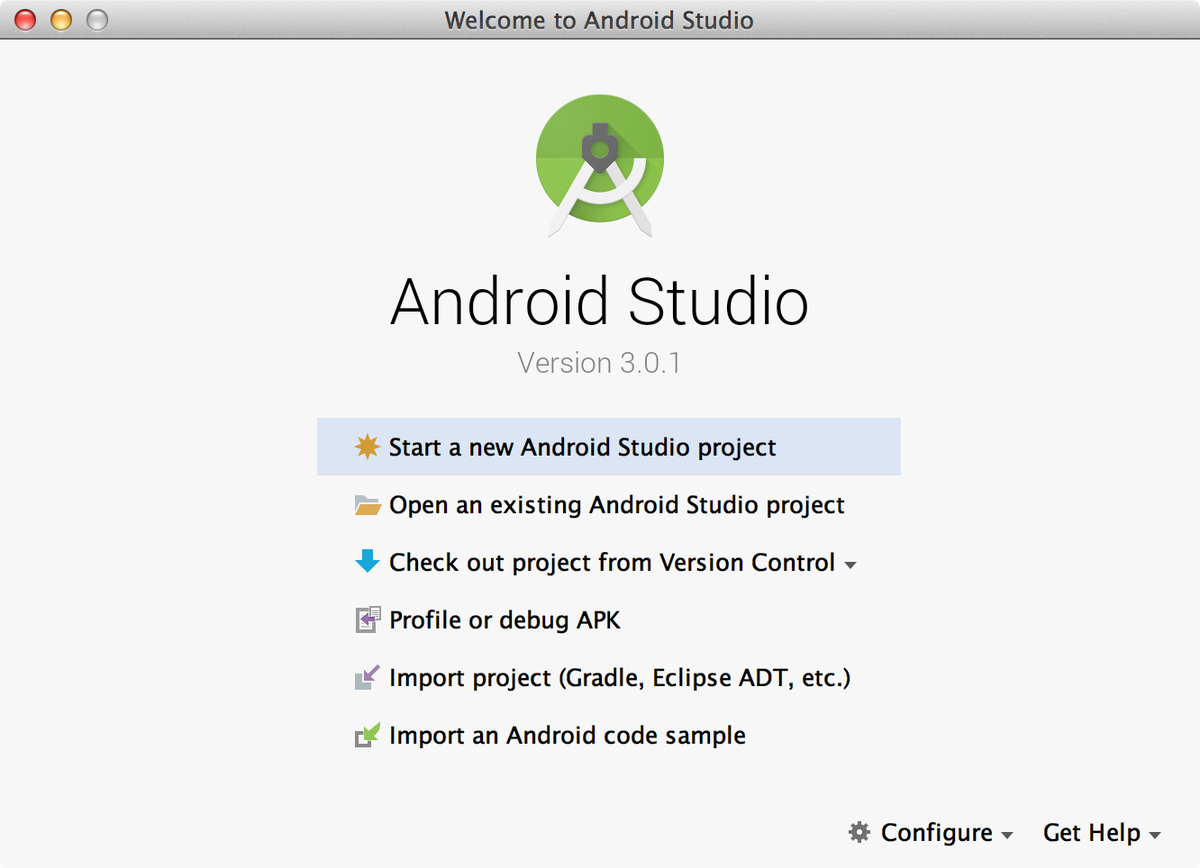Click the Android Studio title heading

599,301
